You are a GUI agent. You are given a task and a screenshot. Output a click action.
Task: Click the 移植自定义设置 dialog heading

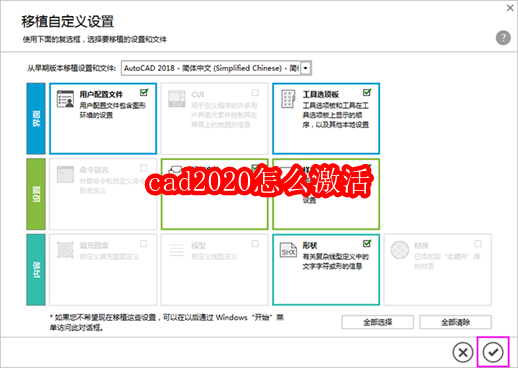click(68, 21)
